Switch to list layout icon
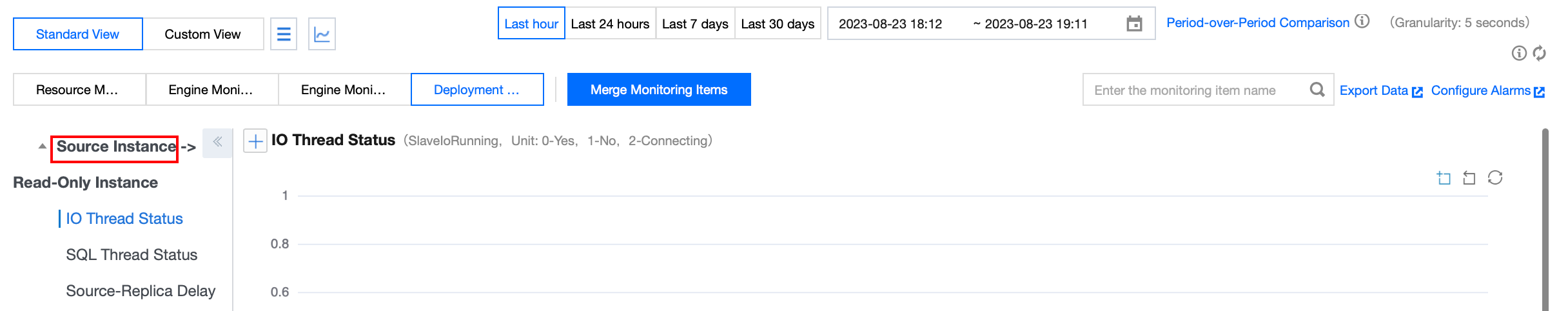 [284, 34]
